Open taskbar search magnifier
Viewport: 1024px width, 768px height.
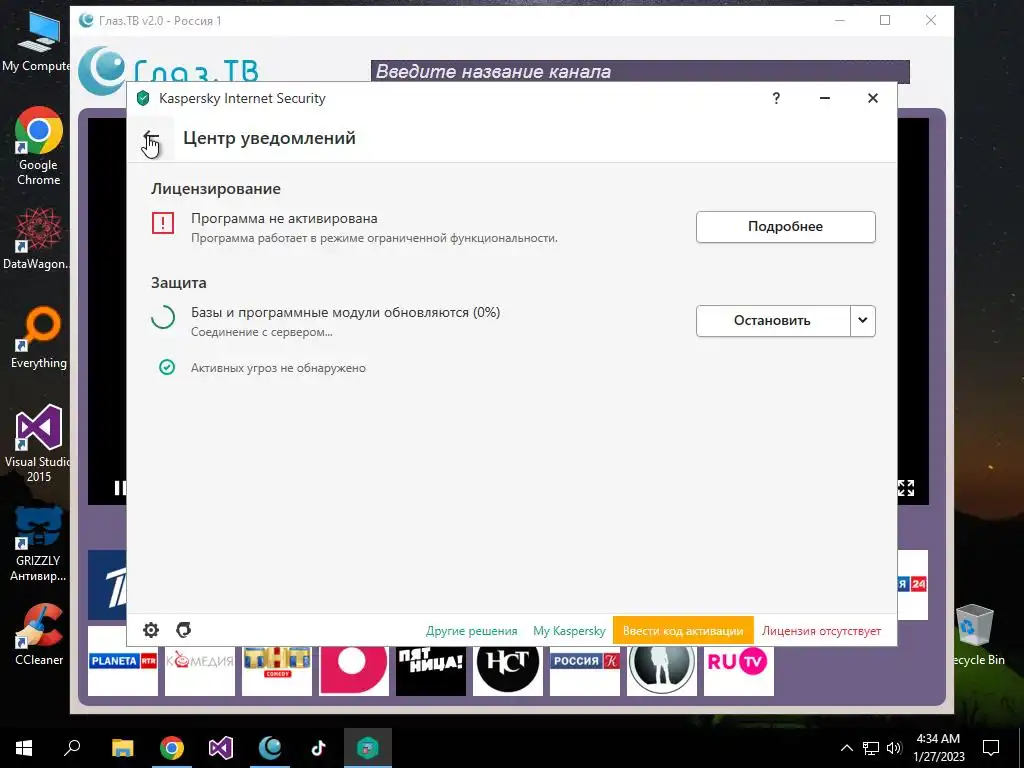[x=72, y=748]
